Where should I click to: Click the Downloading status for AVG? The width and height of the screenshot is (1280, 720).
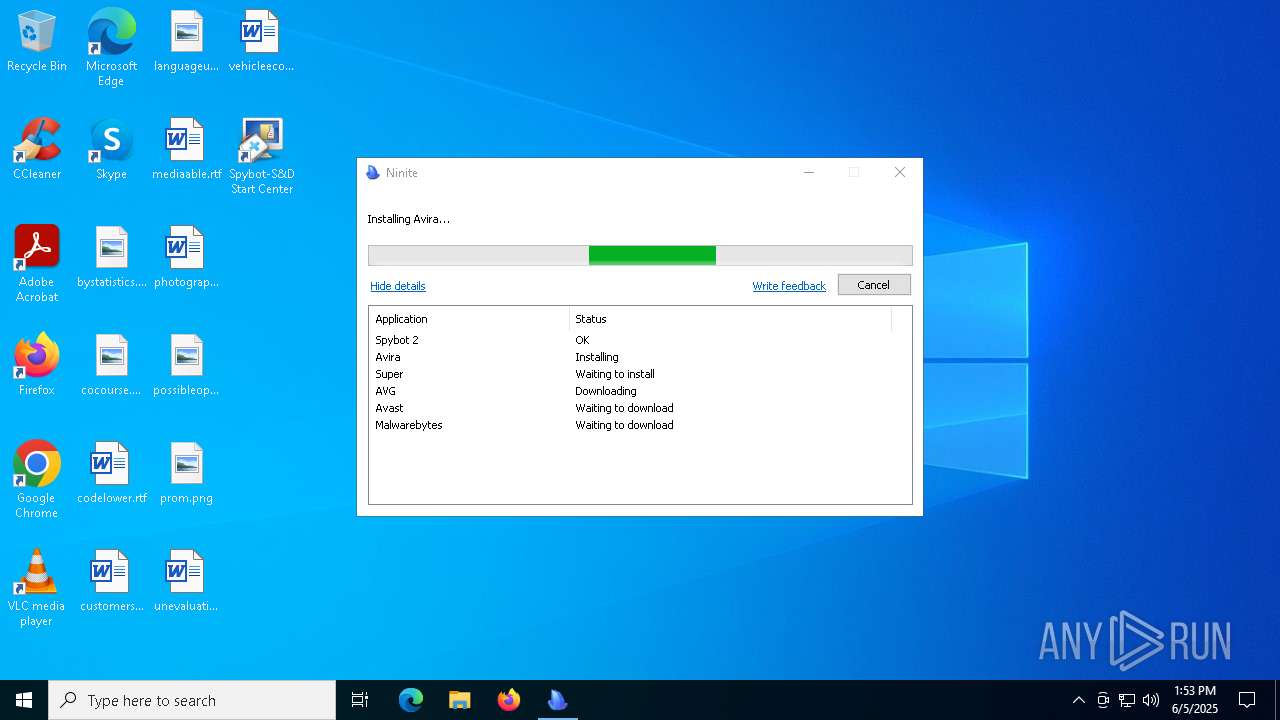pos(606,391)
